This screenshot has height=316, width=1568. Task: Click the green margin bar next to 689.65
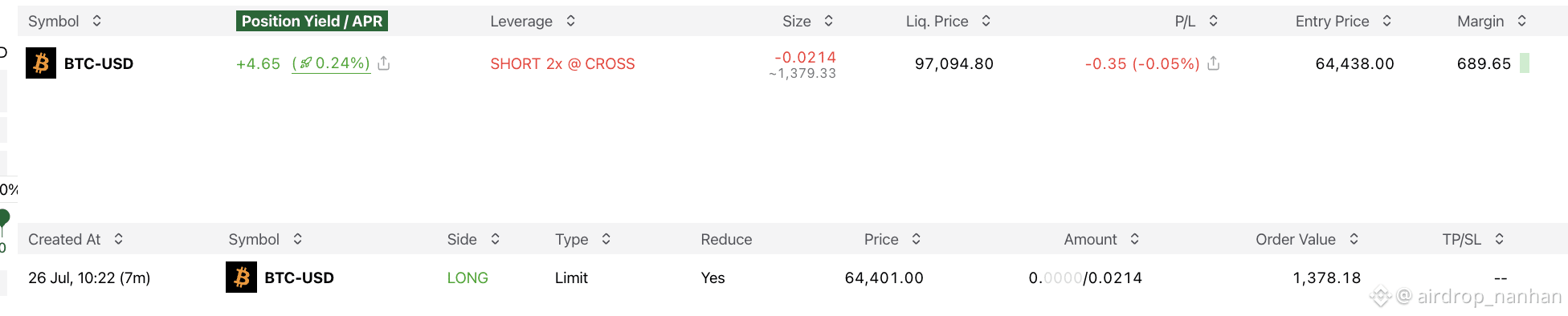tap(1525, 63)
